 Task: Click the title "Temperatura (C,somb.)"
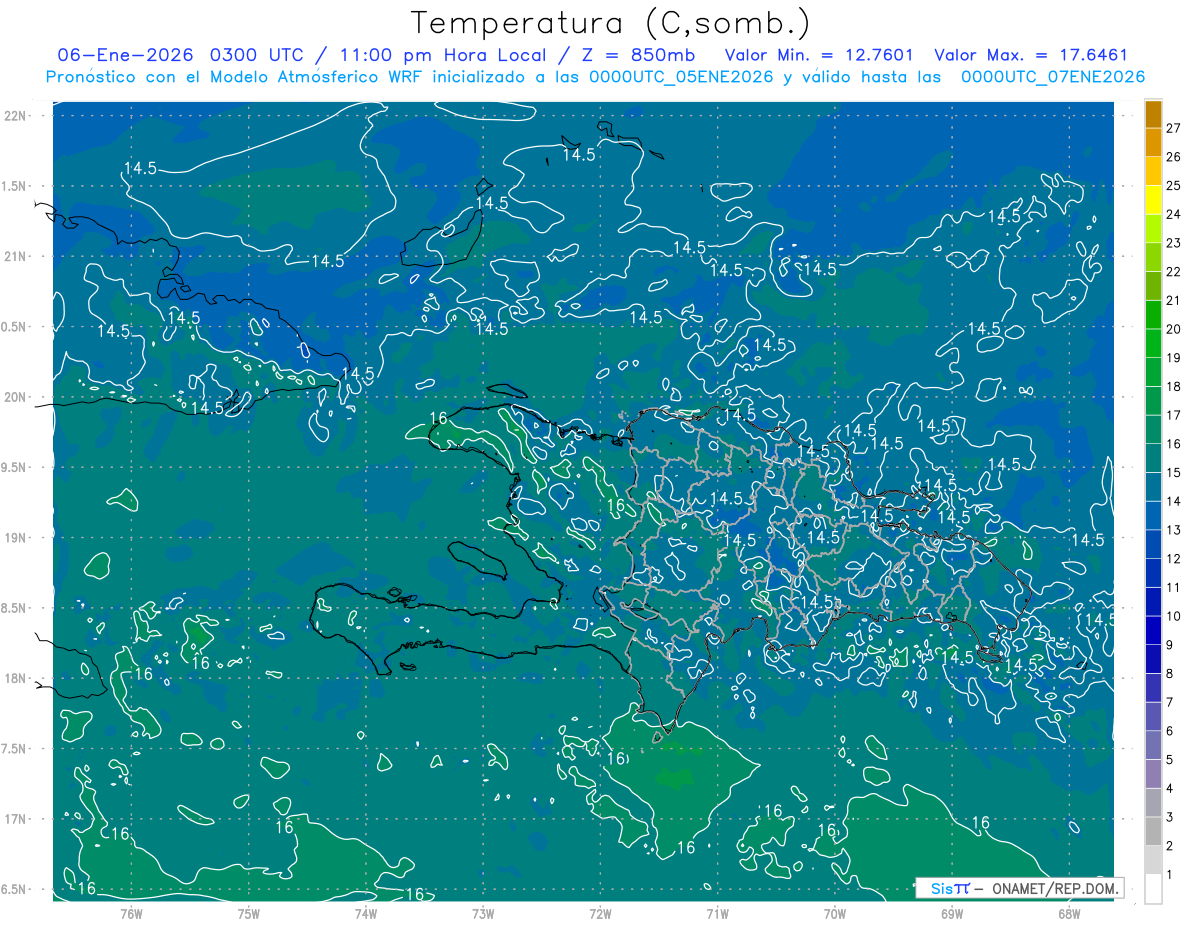(610, 23)
